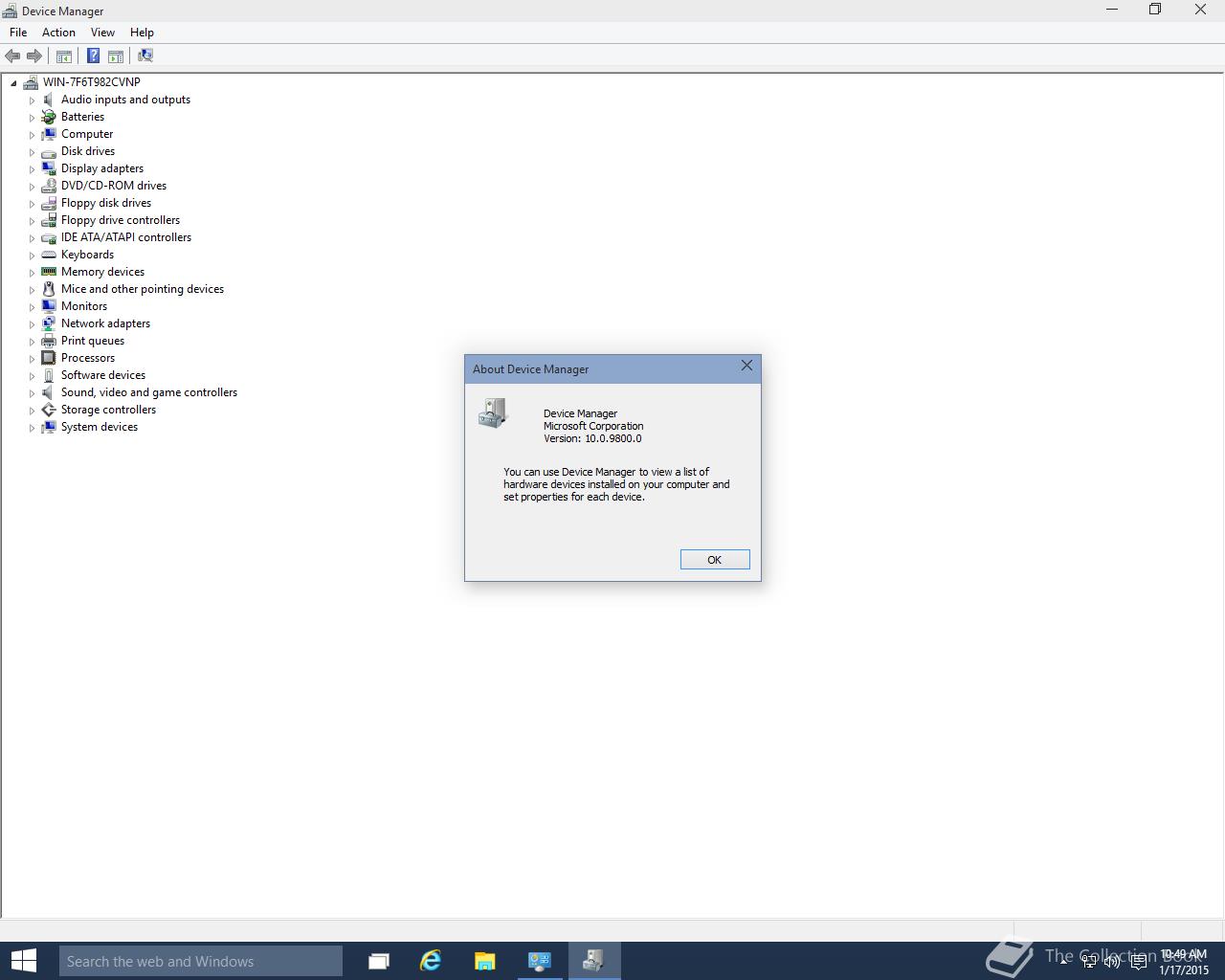Toggle the Show/Hide Action Pane toolbar icon
1225x980 pixels.
click(116, 56)
